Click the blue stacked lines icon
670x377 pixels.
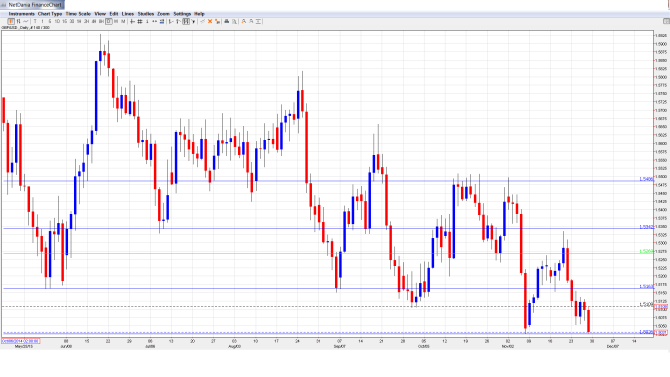click(x=162, y=21)
